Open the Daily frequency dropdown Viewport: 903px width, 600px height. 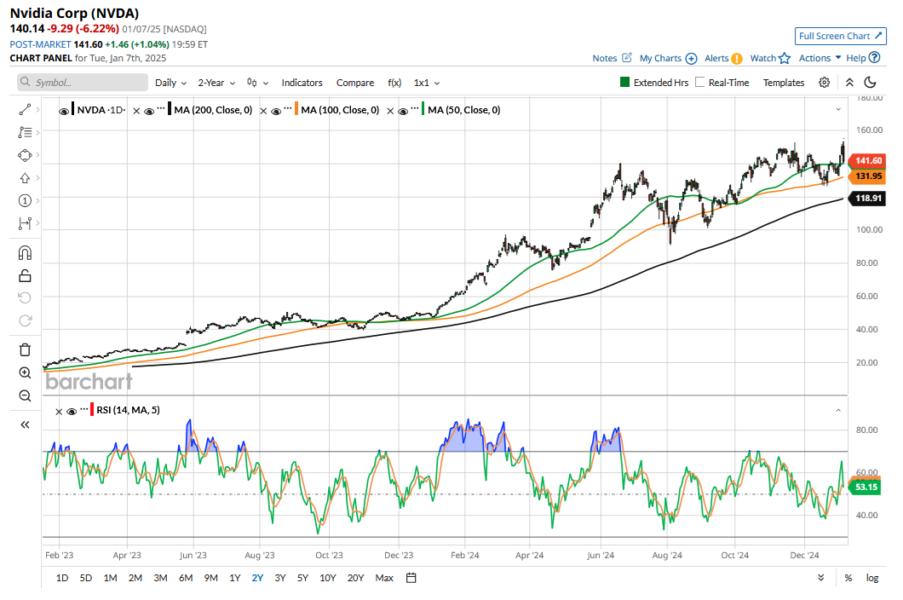(x=170, y=83)
